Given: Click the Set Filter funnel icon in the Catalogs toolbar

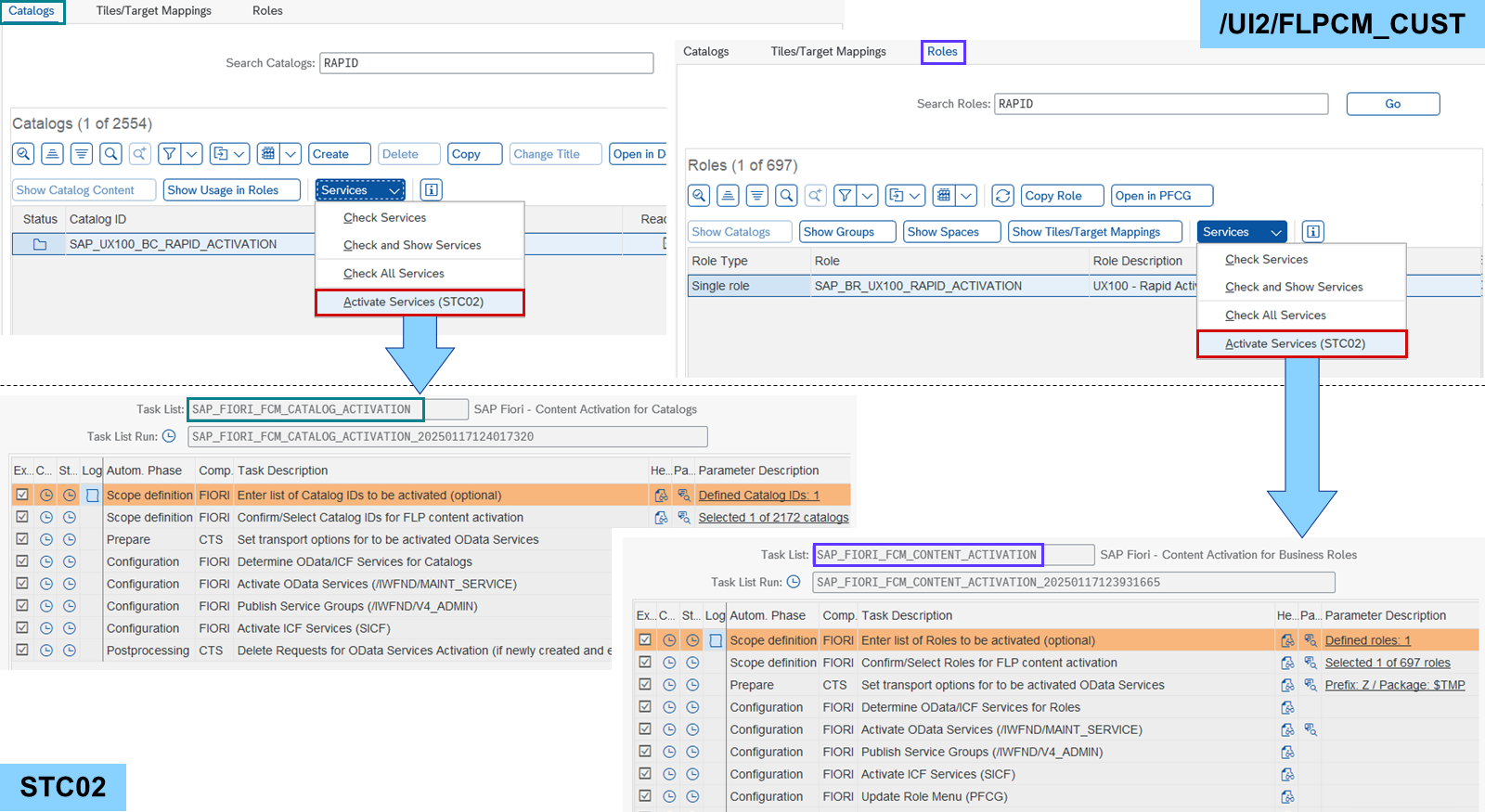Looking at the screenshot, I should (x=170, y=154).
